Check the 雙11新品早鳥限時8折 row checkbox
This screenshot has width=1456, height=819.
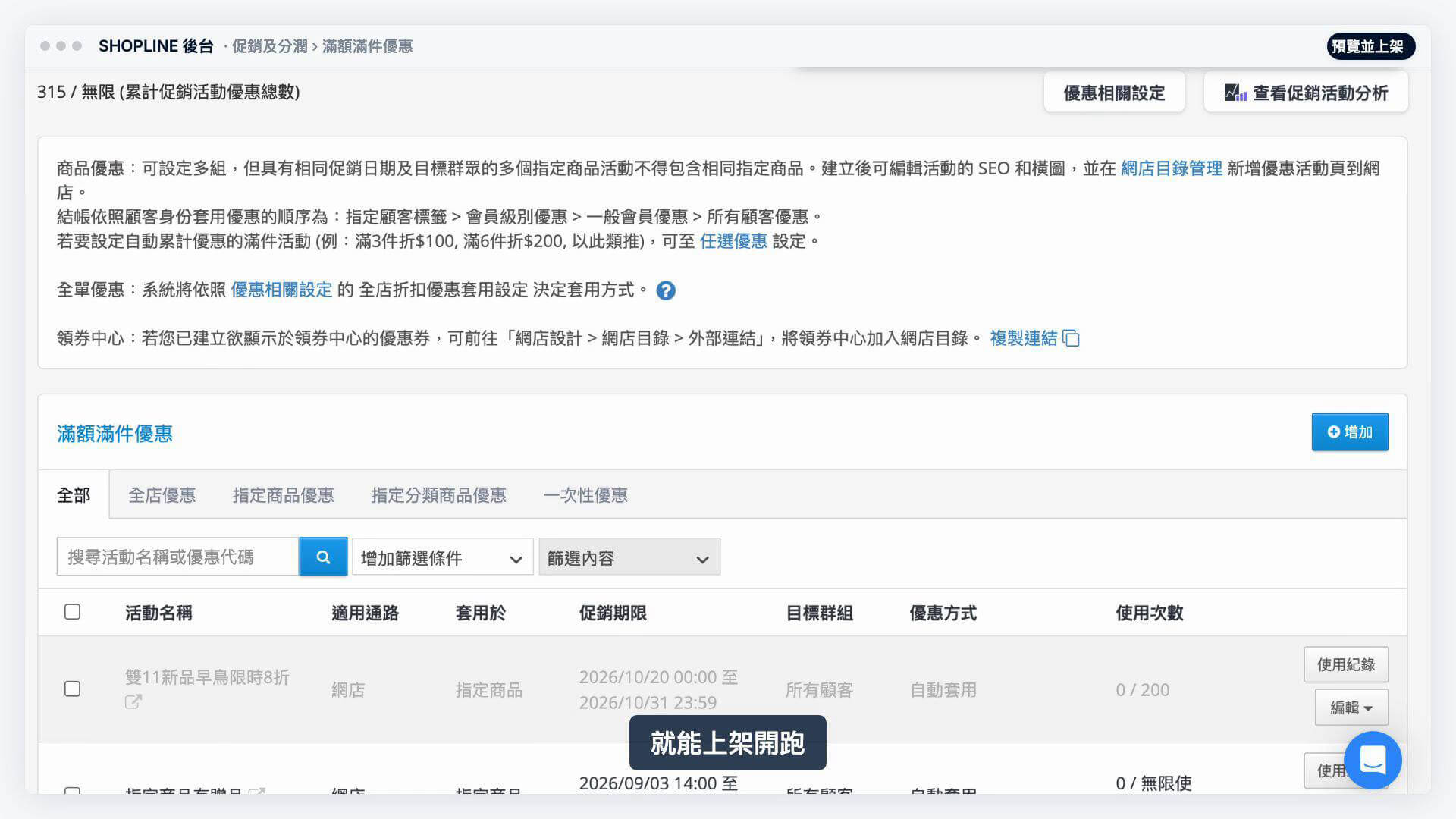(73, 689)
